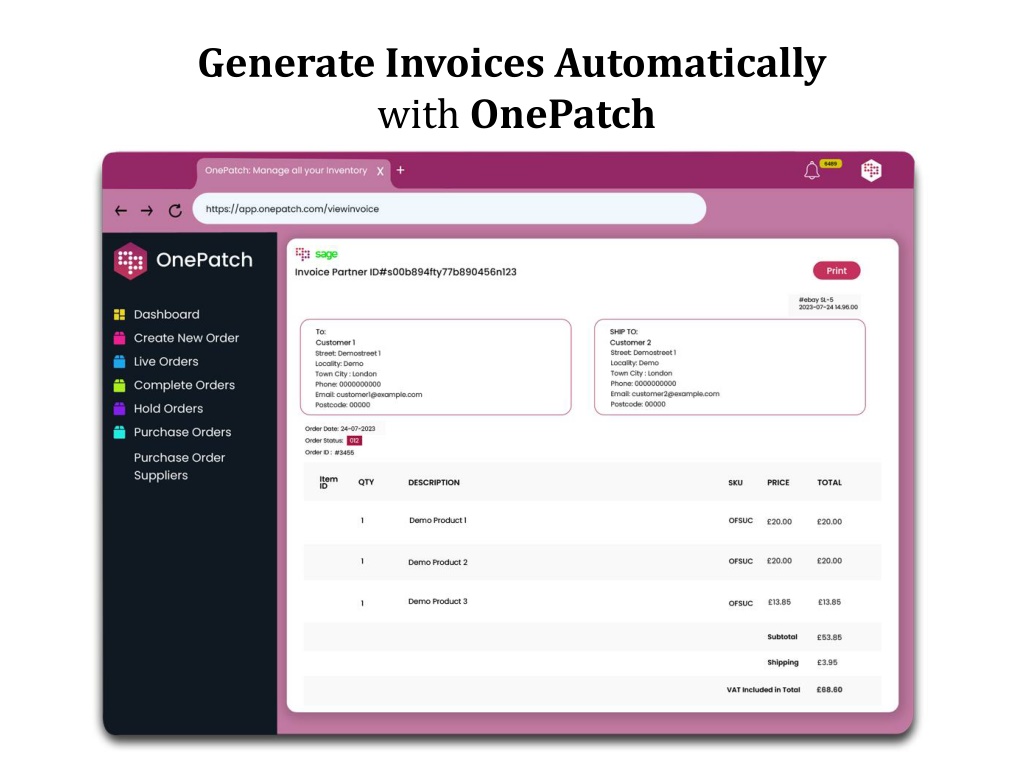Open the OnePatch profile hexagon icon

pyautogui.click(x=871, y=170)
